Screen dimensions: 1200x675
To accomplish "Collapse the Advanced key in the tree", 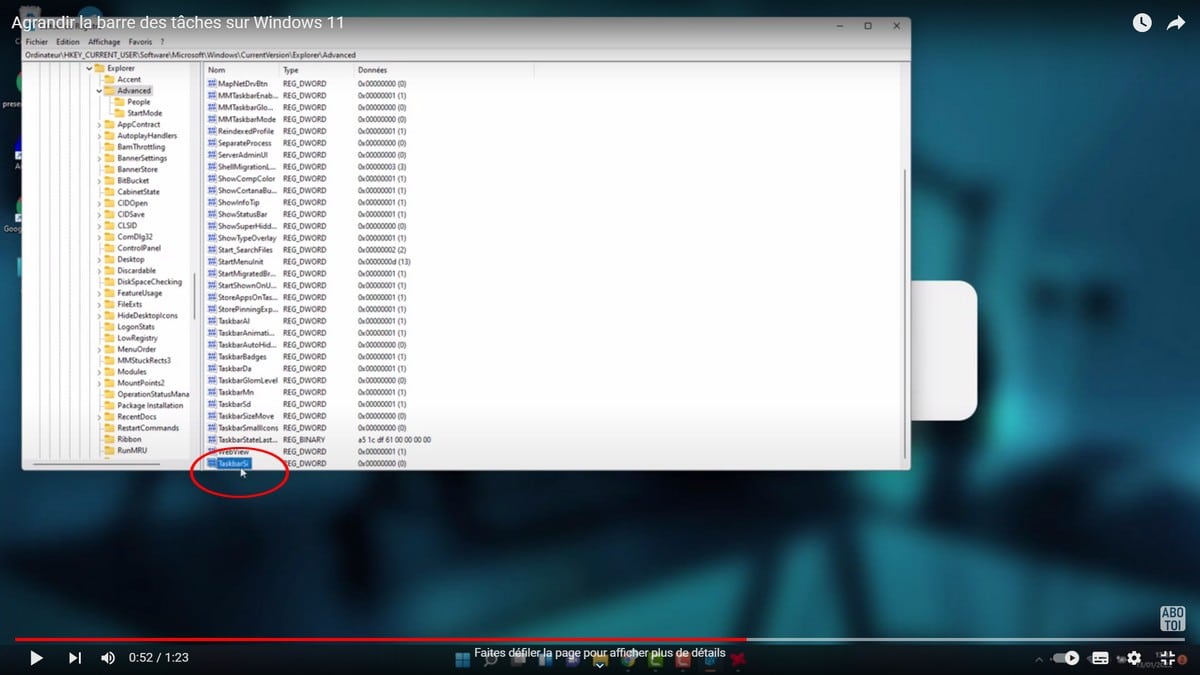I will [x=99, y=91].
